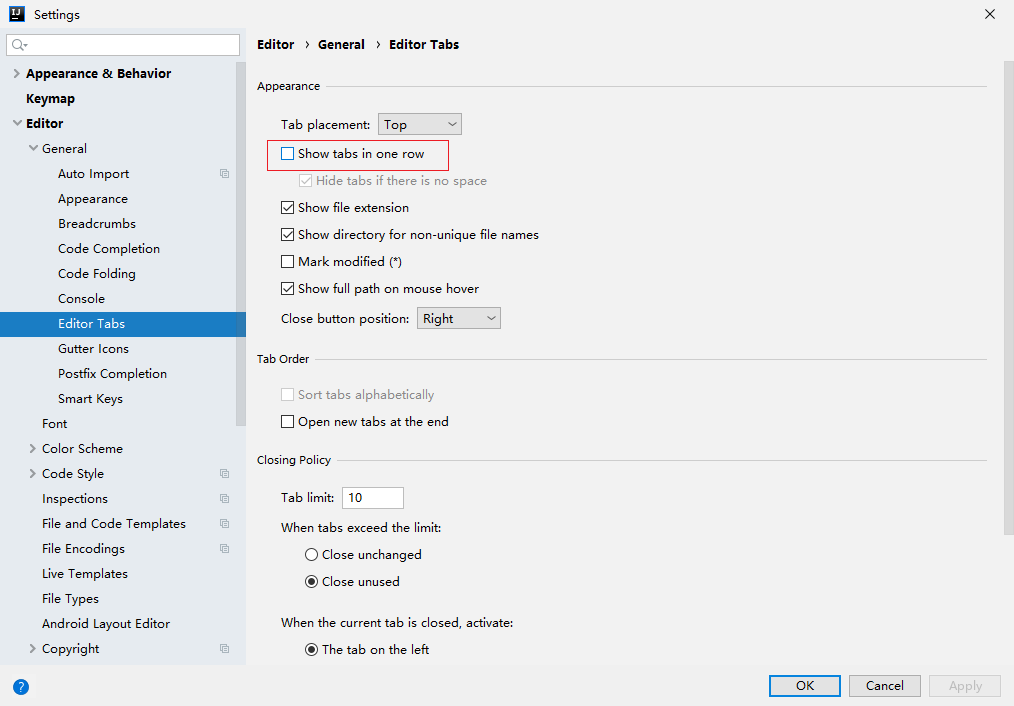Click the settings tree scrollbar
Screen dimensions: 1014x706
click(x=241, y=244)
